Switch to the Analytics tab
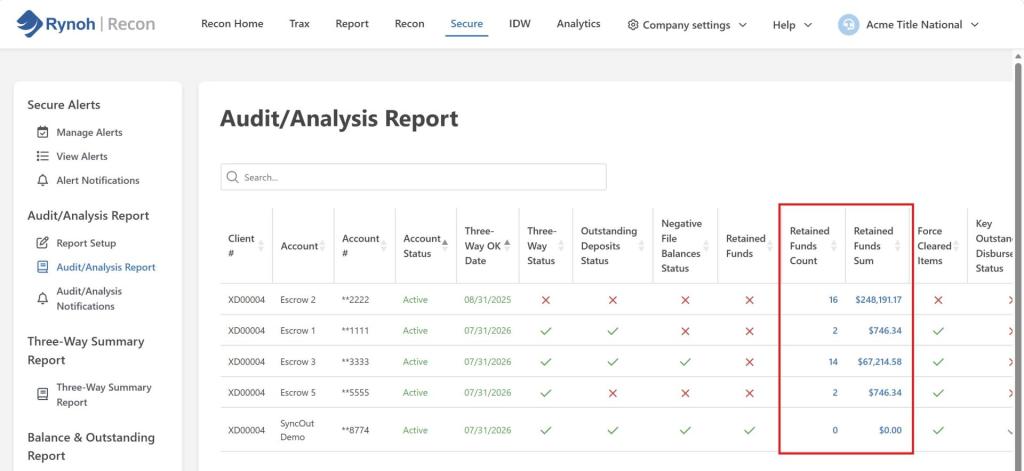The height and width of the screenshot is (471, 1024). [578, 24]
